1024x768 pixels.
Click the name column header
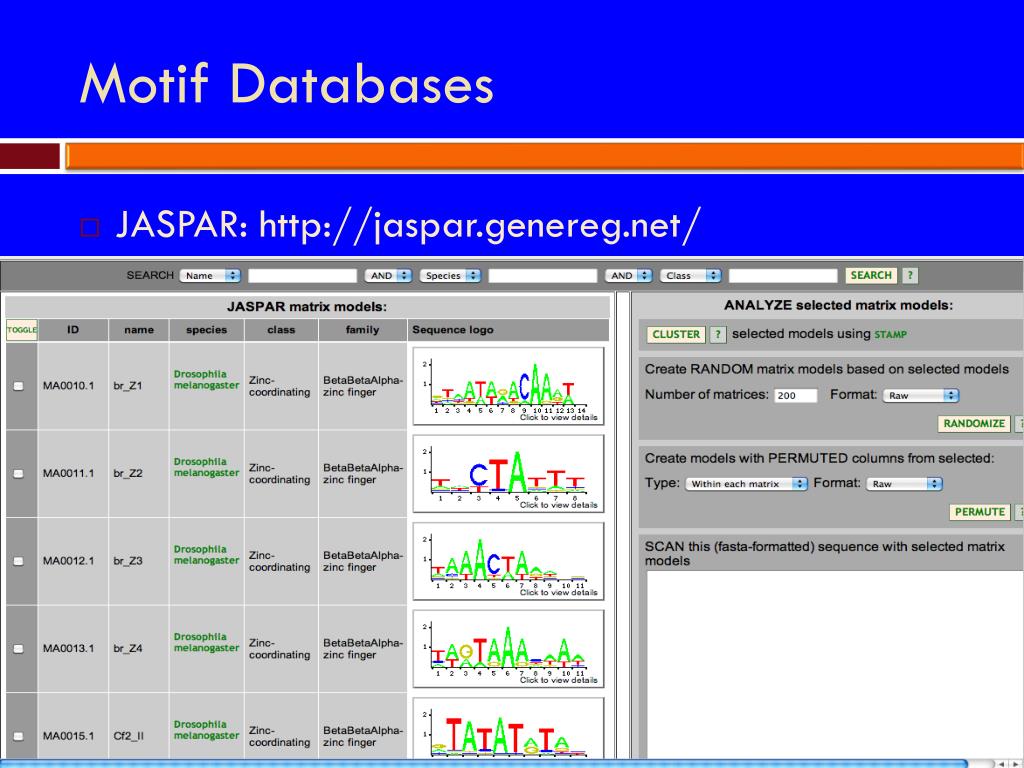[x=139, y=330]
